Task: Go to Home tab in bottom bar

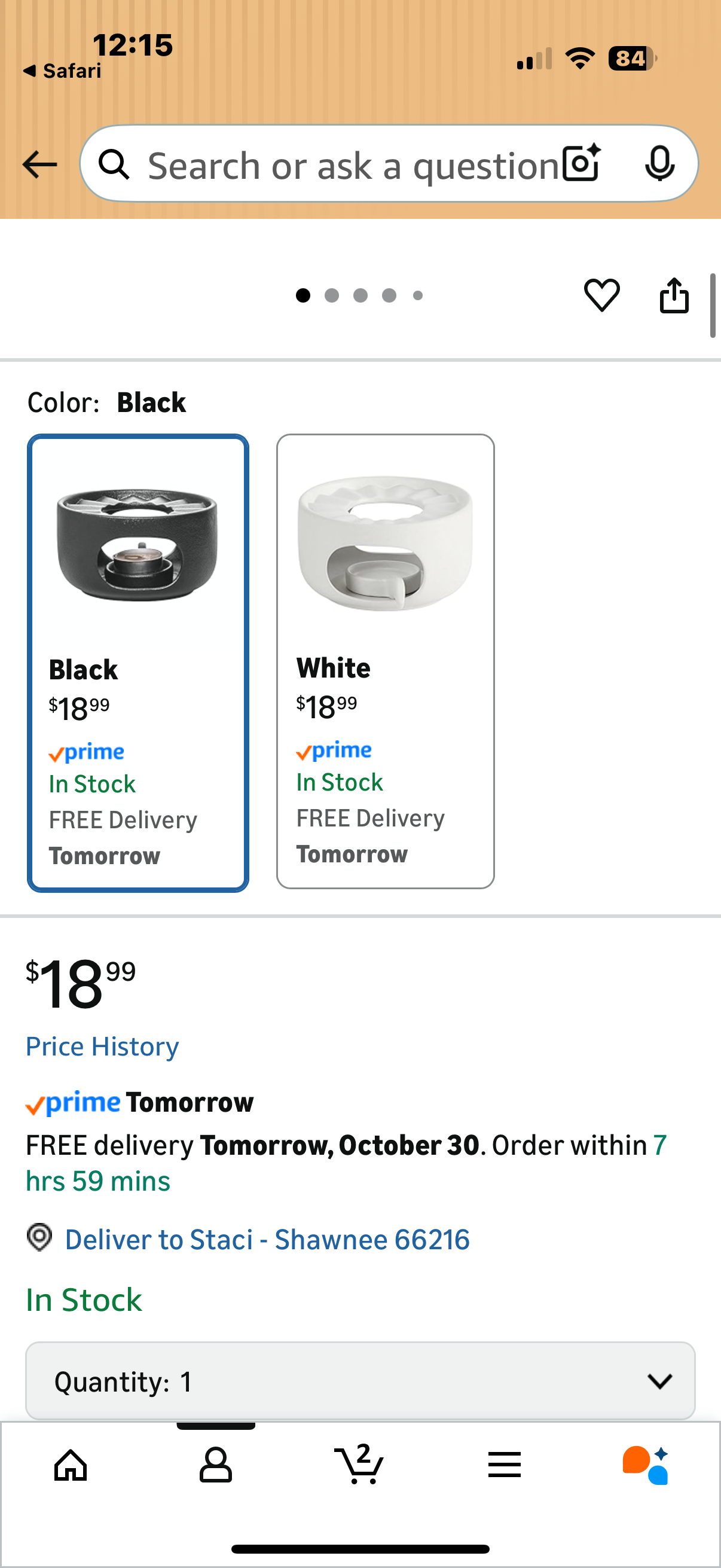Action: click(71, 1465)
